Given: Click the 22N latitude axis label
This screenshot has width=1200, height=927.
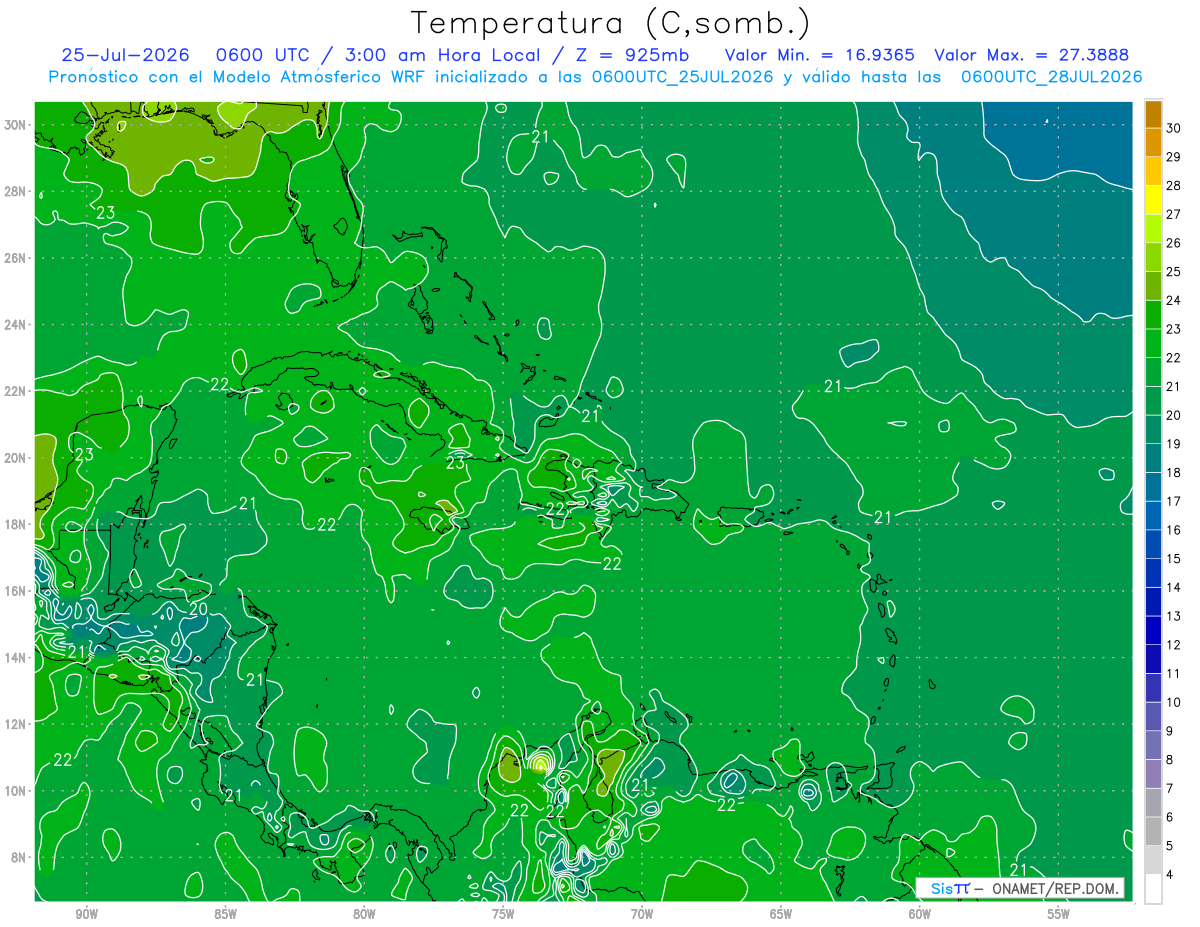Looking at the screenshot, I should pos(16,391).
